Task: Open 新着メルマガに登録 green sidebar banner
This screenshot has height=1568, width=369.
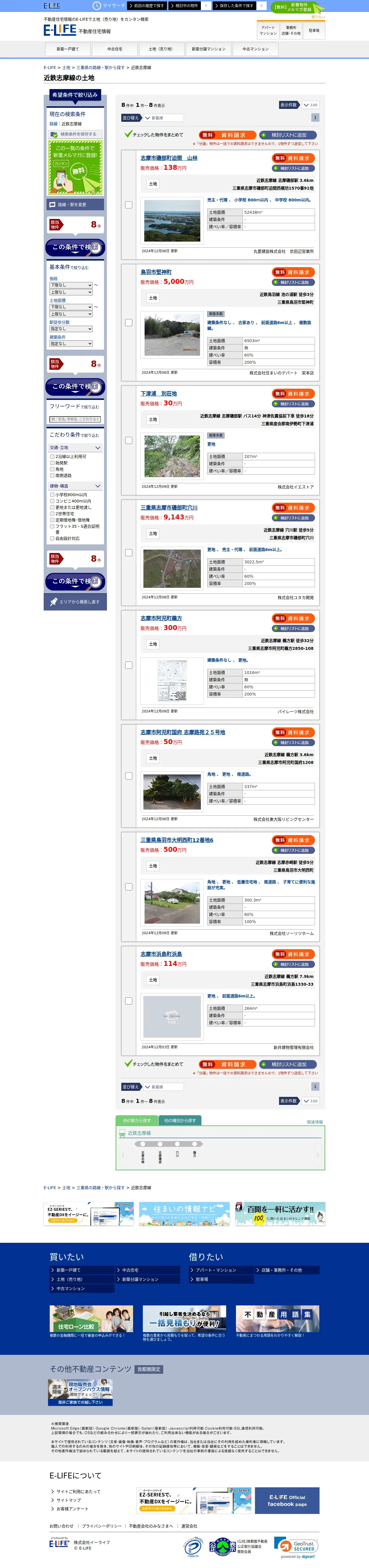Action: [x=76, y=167]
